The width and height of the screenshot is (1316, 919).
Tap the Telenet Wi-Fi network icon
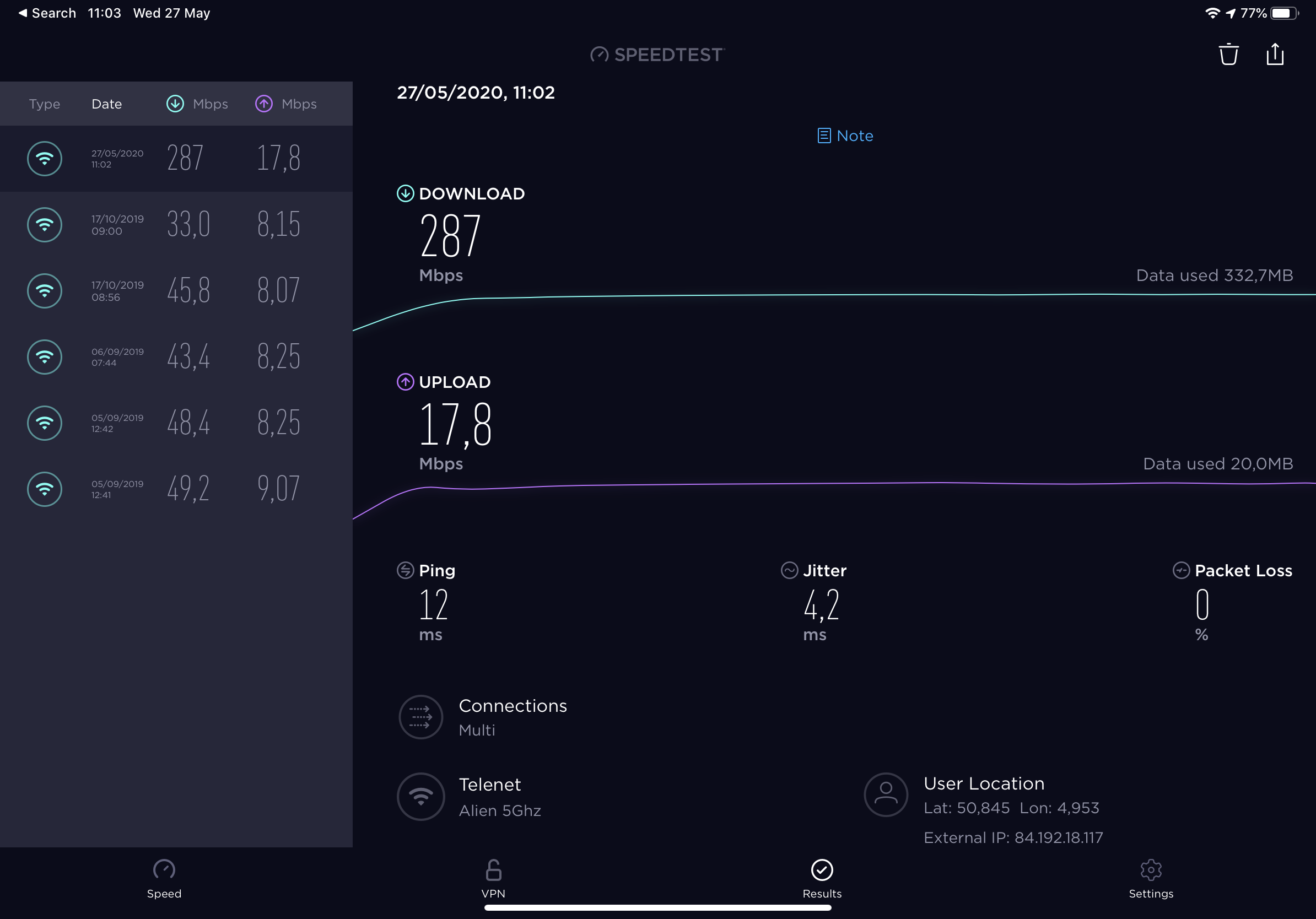click(420, 796)
